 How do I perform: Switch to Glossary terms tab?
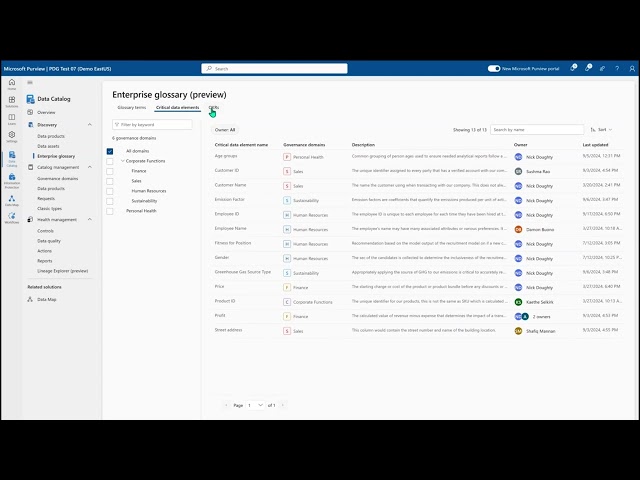[x=131, y=107]
